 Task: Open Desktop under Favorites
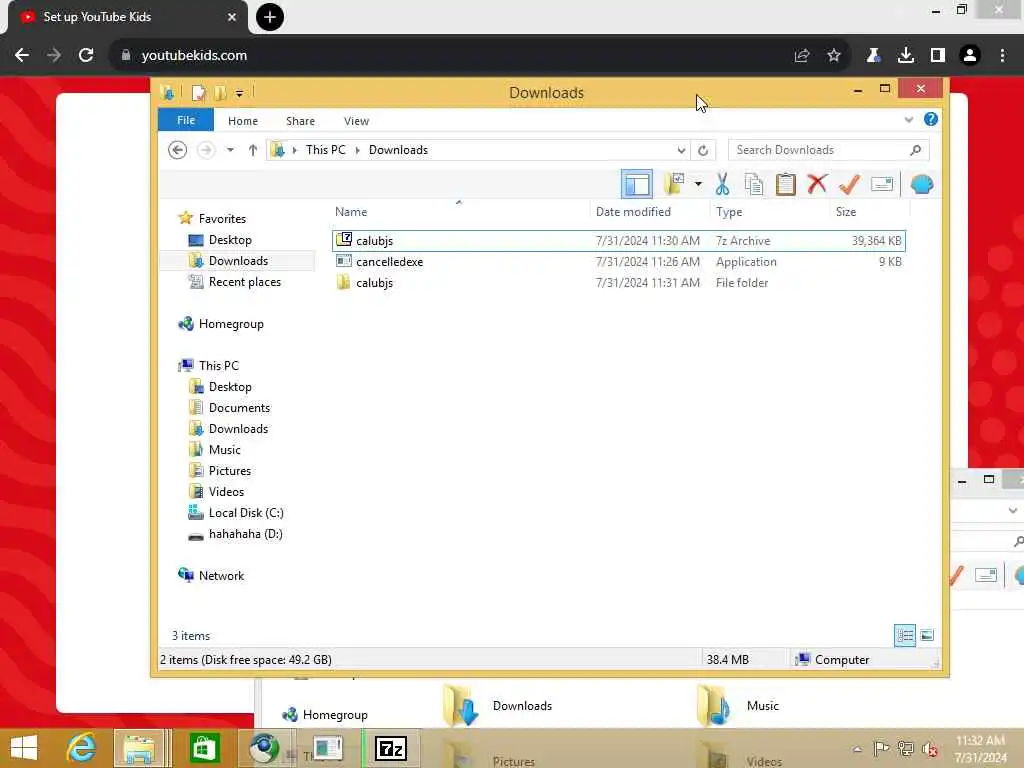pyautogui.click(x=230, y=240)
